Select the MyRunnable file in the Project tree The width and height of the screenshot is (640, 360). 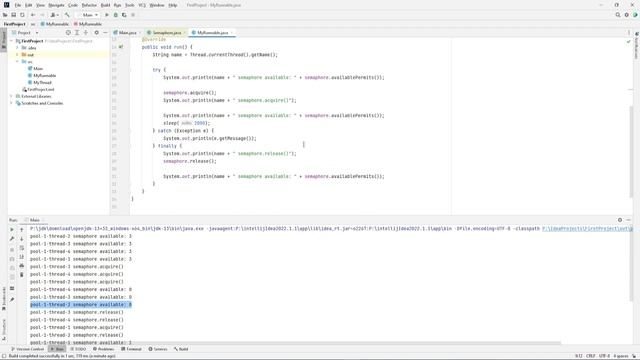44,76
